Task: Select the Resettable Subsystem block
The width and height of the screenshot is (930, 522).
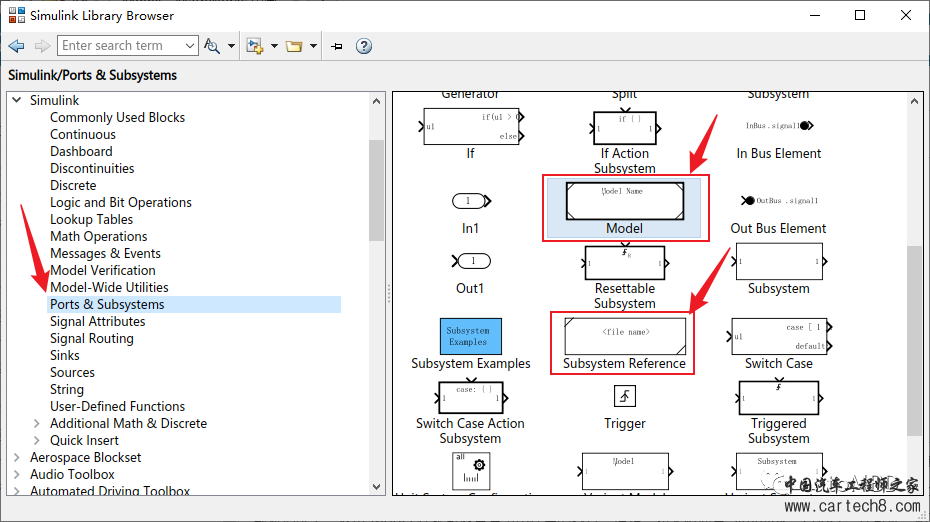Action: click(625, 263)
